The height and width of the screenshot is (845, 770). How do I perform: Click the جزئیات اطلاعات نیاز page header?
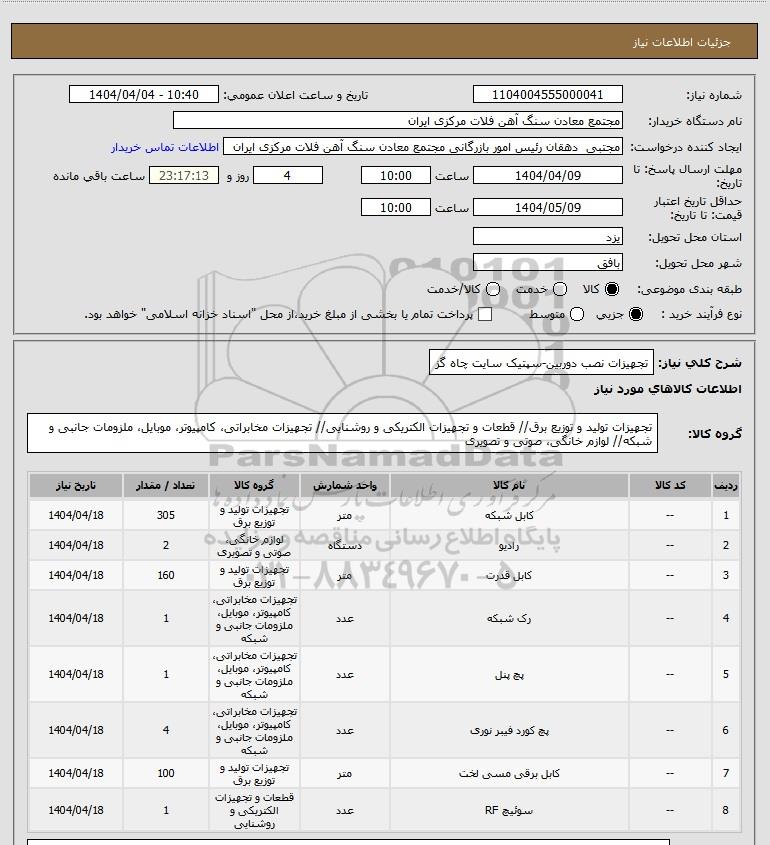[x=681, y=42]
